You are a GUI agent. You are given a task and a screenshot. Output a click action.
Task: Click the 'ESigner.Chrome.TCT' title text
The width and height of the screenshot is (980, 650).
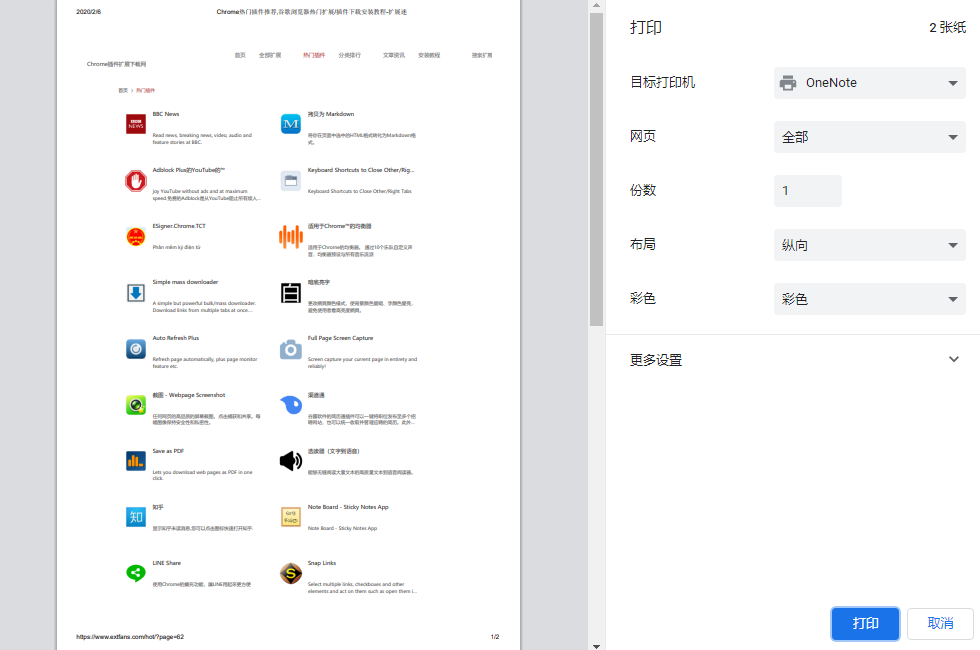(179, 226)
